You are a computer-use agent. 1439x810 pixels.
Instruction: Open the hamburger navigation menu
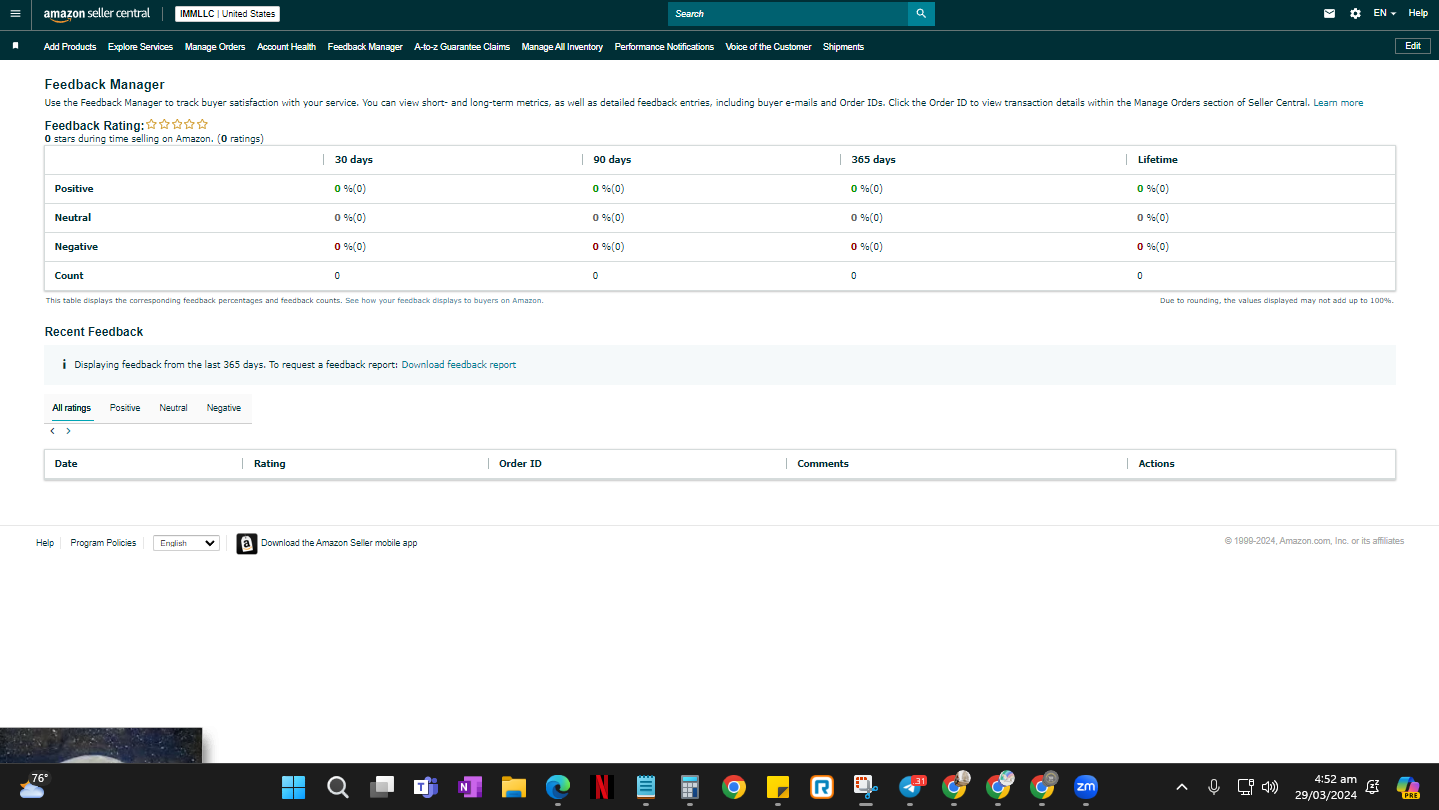[x=14, y=14]
